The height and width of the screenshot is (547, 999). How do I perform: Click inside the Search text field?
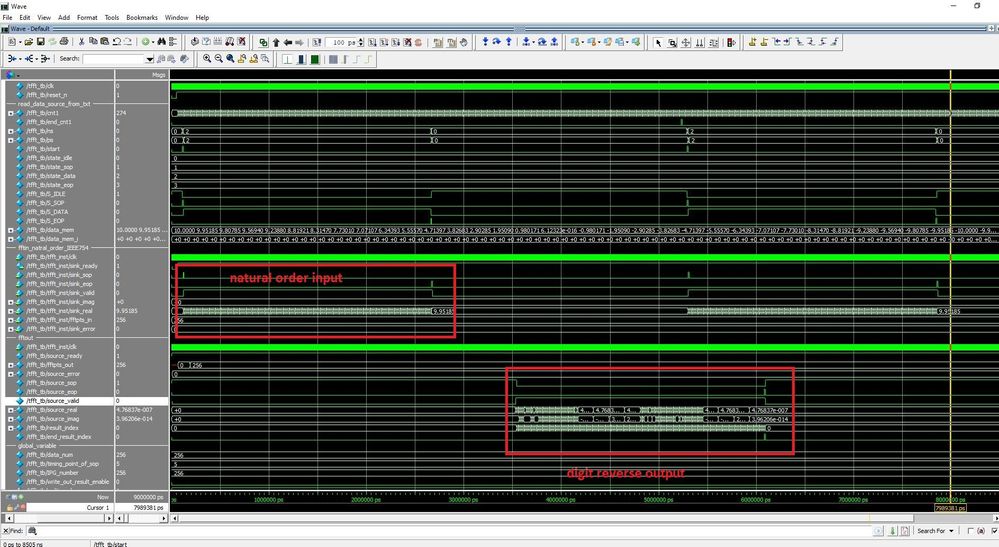(x=113, y=59)
